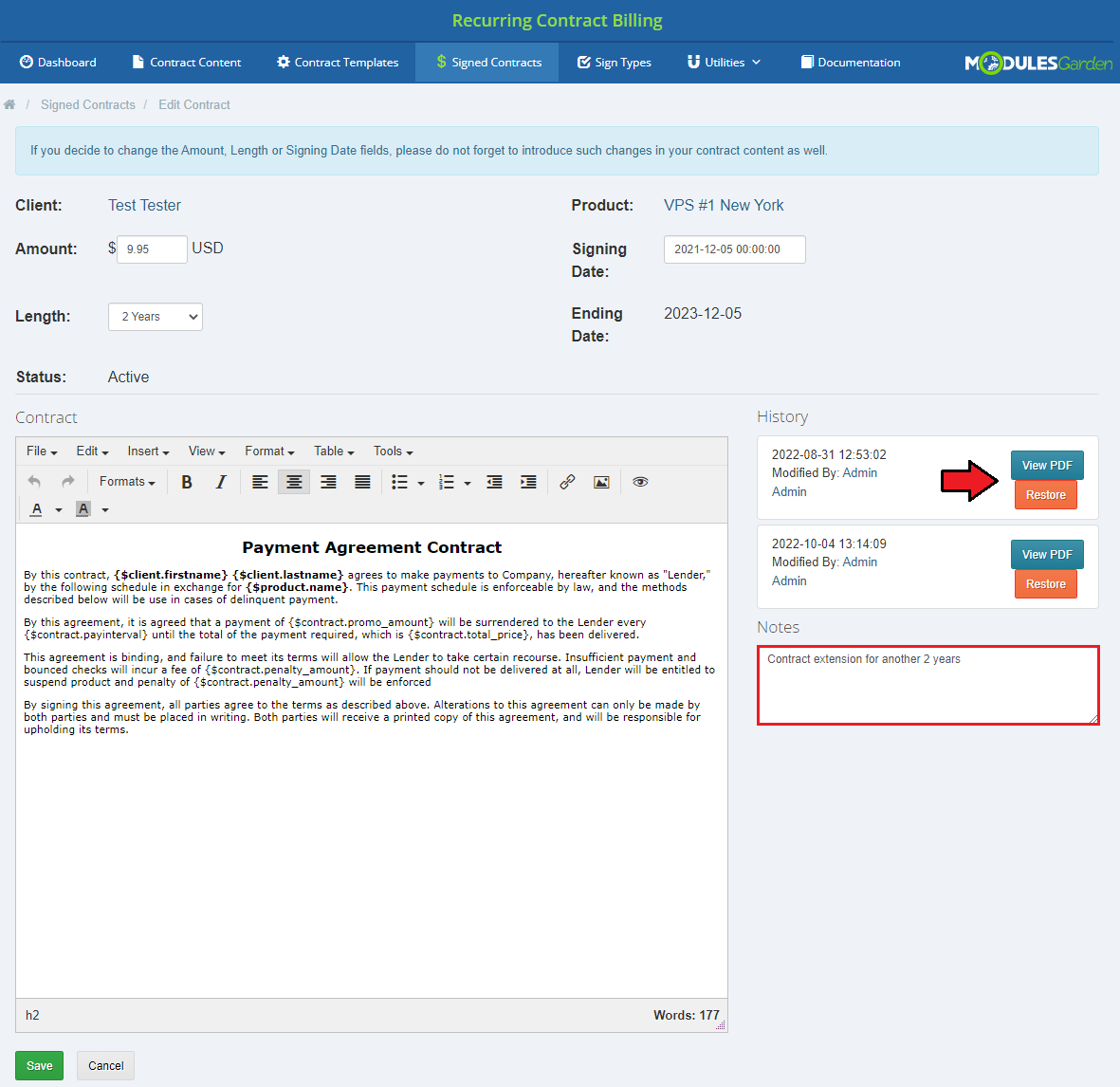This screenshot has height=1087, width=1120.
Task: Toggle italic formatting in contract editor
Action: [221, 482]
